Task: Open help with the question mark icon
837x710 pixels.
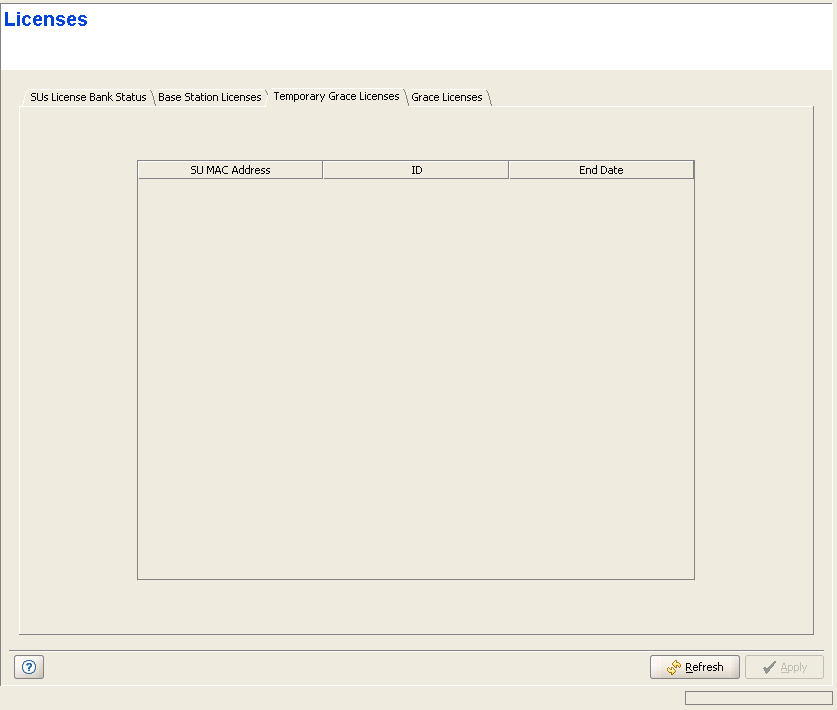Action: point(29,668)
